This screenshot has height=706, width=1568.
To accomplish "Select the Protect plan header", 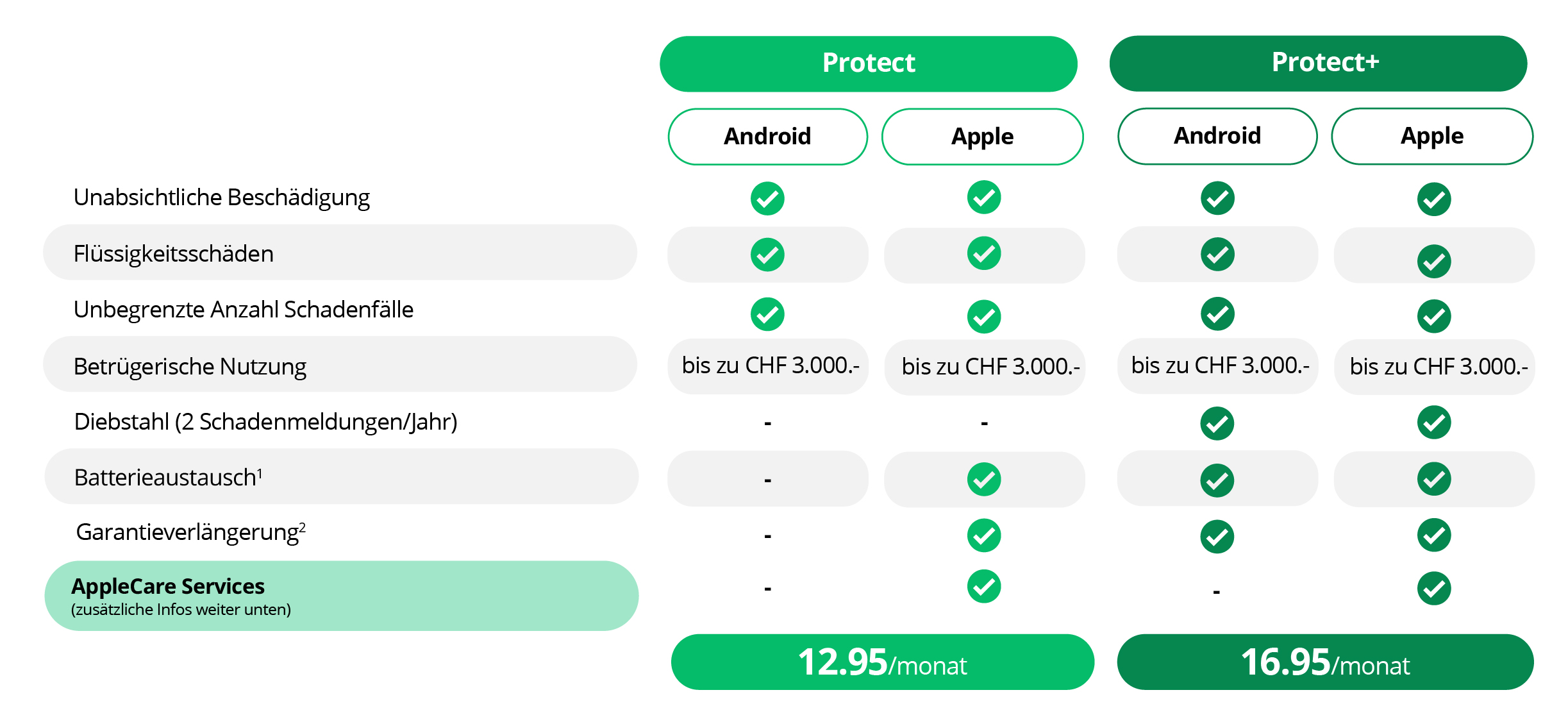I will click(868, 63).
